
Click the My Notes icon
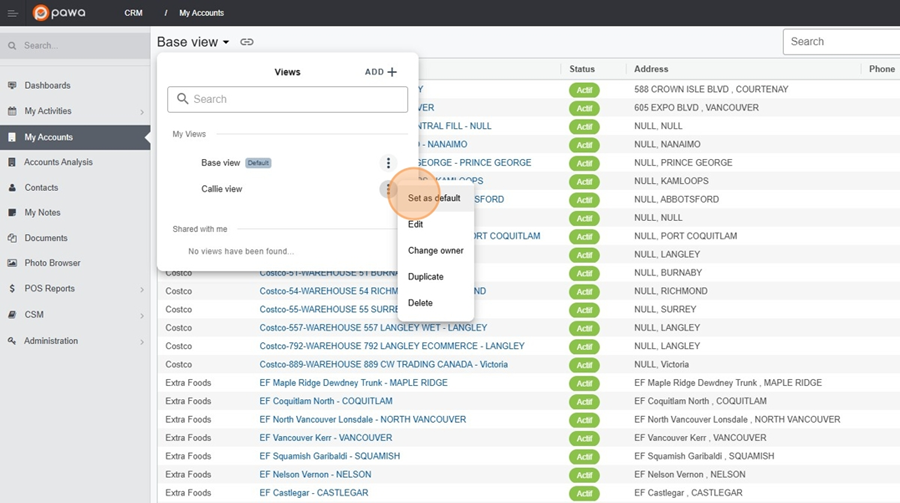click(x=12, y=212)
